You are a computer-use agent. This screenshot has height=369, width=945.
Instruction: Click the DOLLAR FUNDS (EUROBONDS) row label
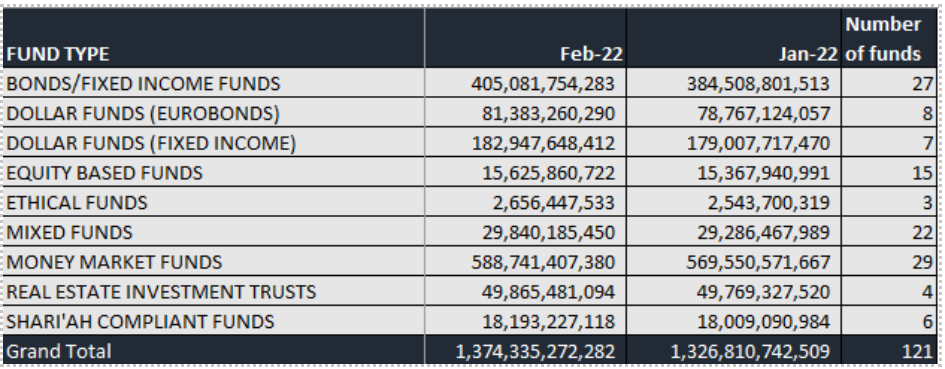(x=214, y=112)
